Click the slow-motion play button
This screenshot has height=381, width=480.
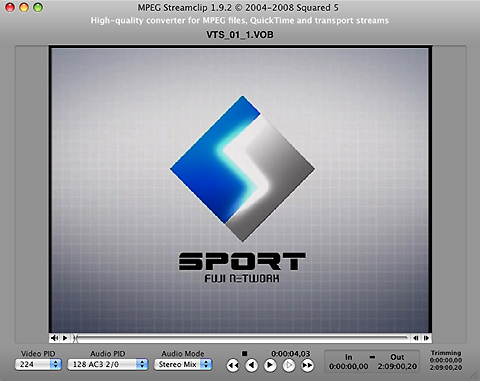289,366
